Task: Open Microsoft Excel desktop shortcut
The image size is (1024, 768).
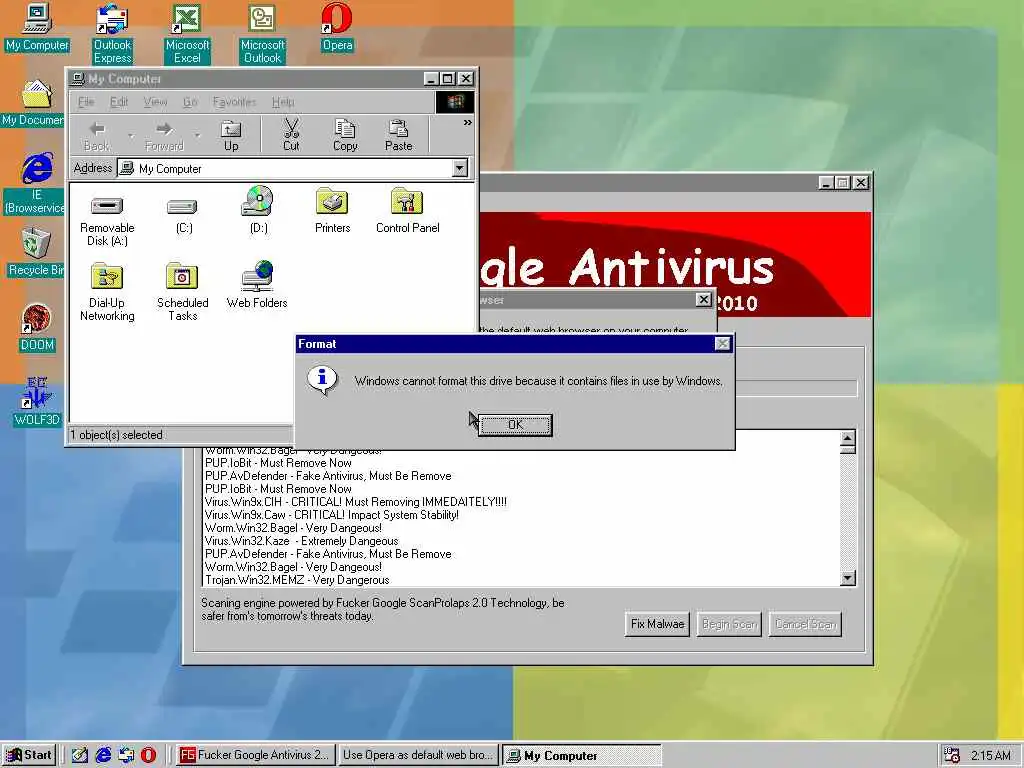Action: [x=187, y=34]
